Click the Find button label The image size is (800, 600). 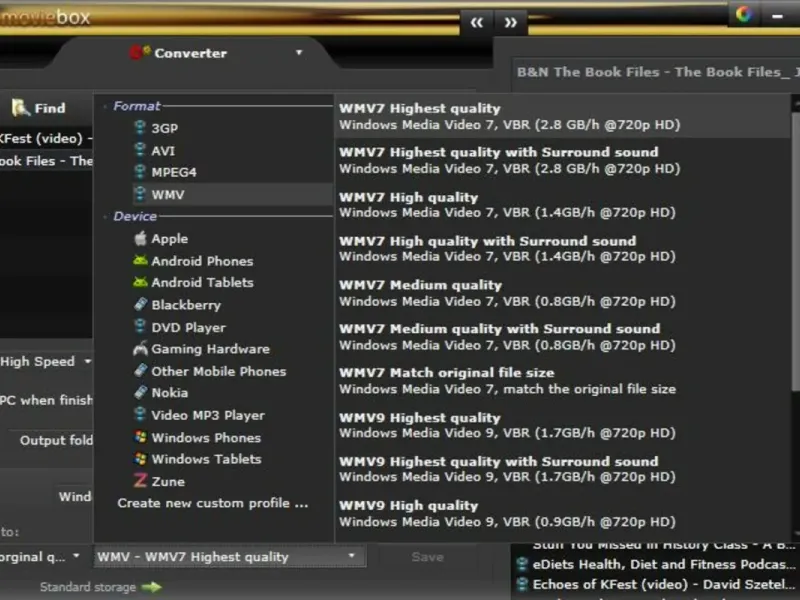point(50,108)
